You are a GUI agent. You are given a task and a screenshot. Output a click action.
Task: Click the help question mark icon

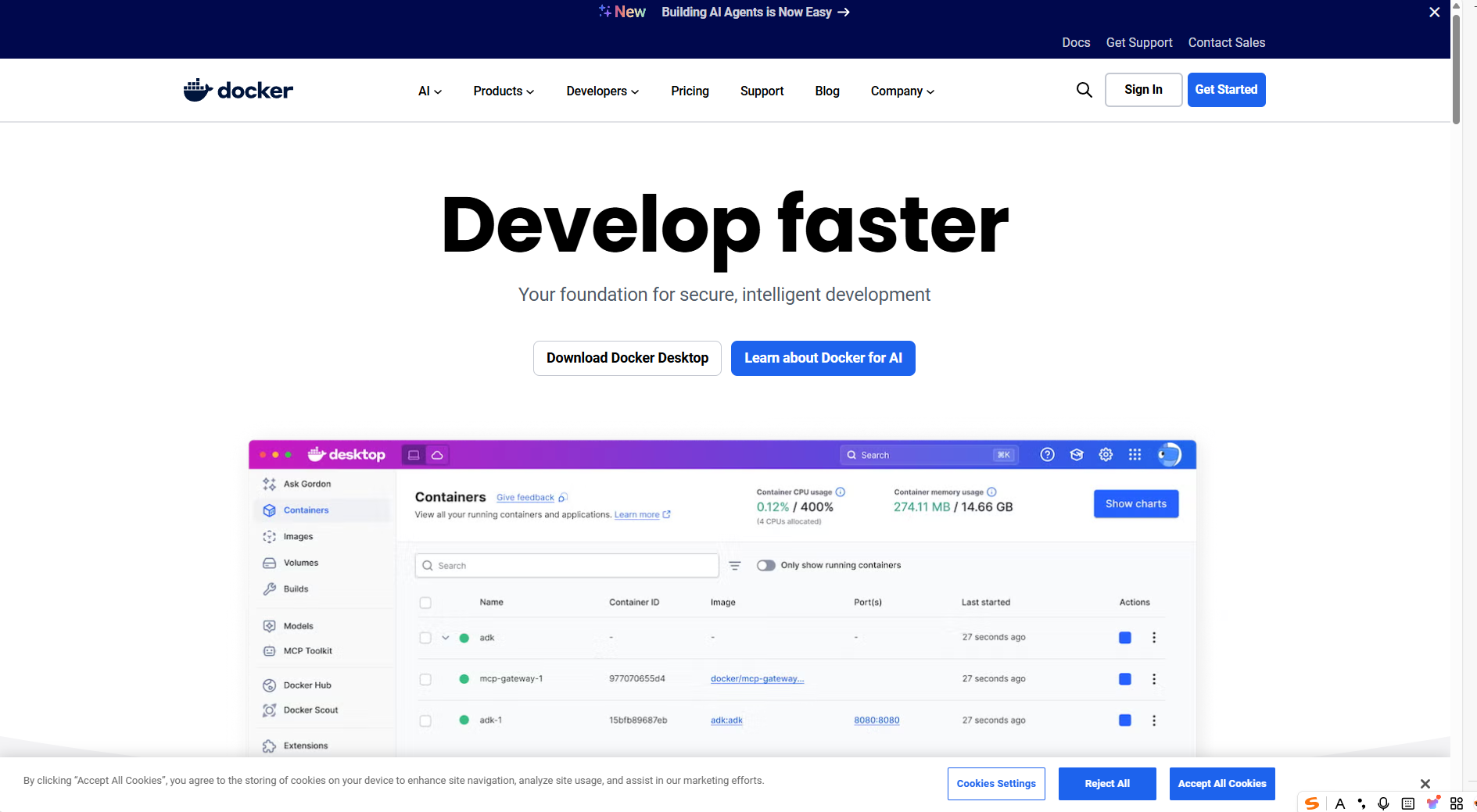tap(1047, 455)
